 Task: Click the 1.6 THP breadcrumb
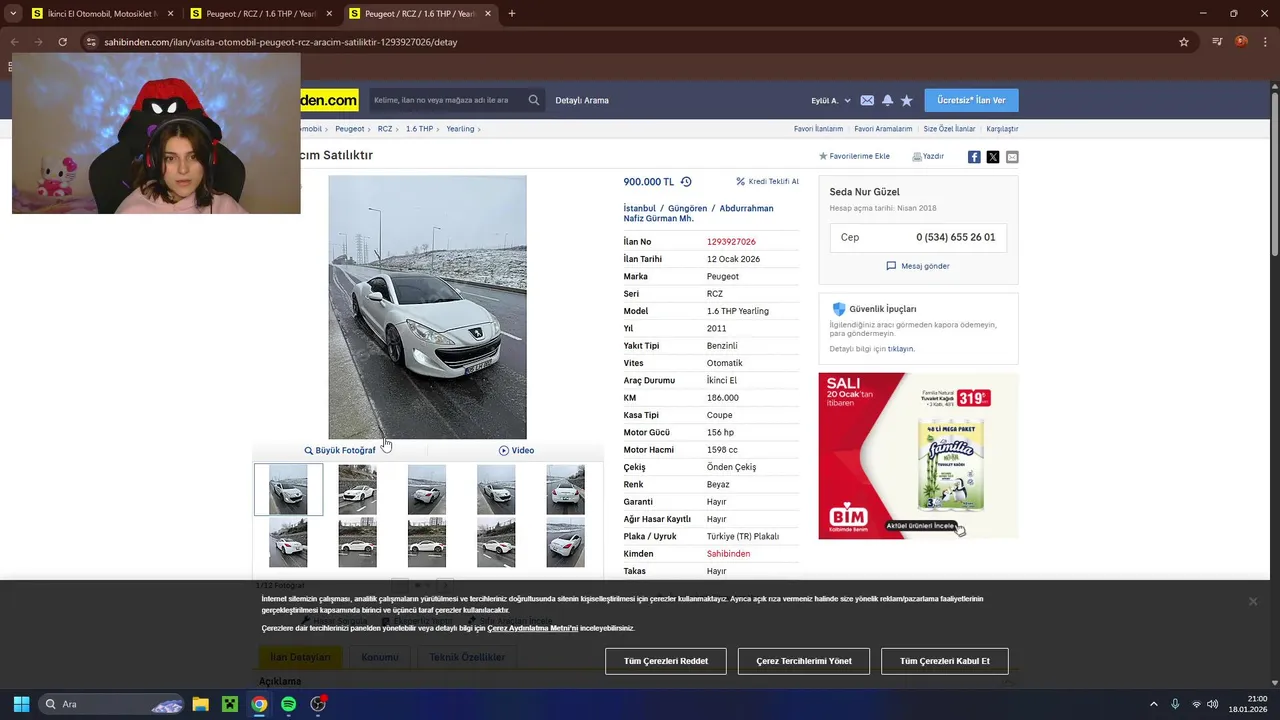419,129
